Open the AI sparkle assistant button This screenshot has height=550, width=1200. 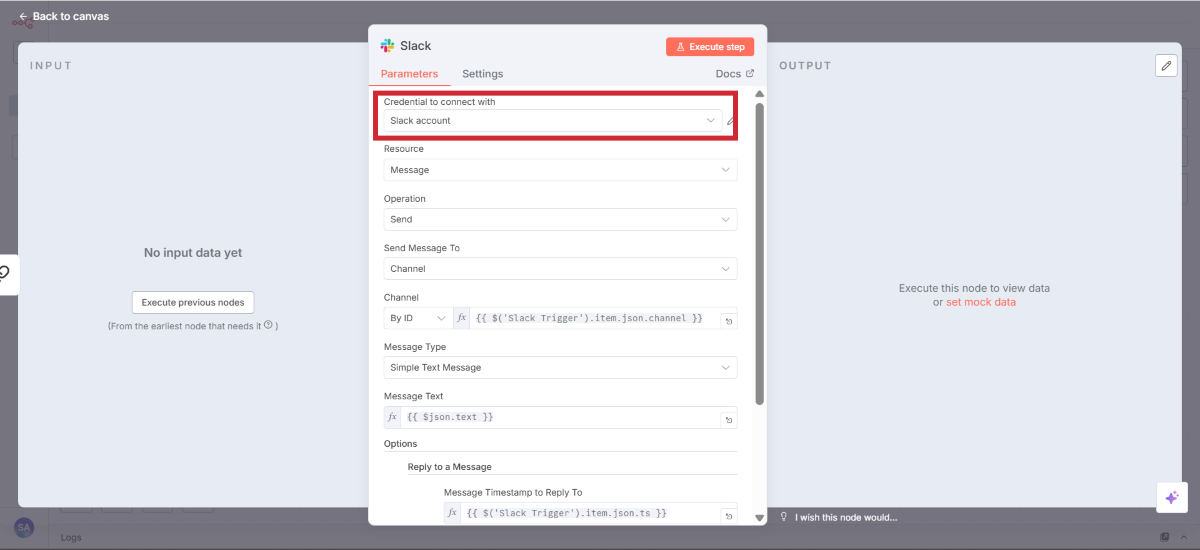pyautogui.click(x=1171, y=497)
